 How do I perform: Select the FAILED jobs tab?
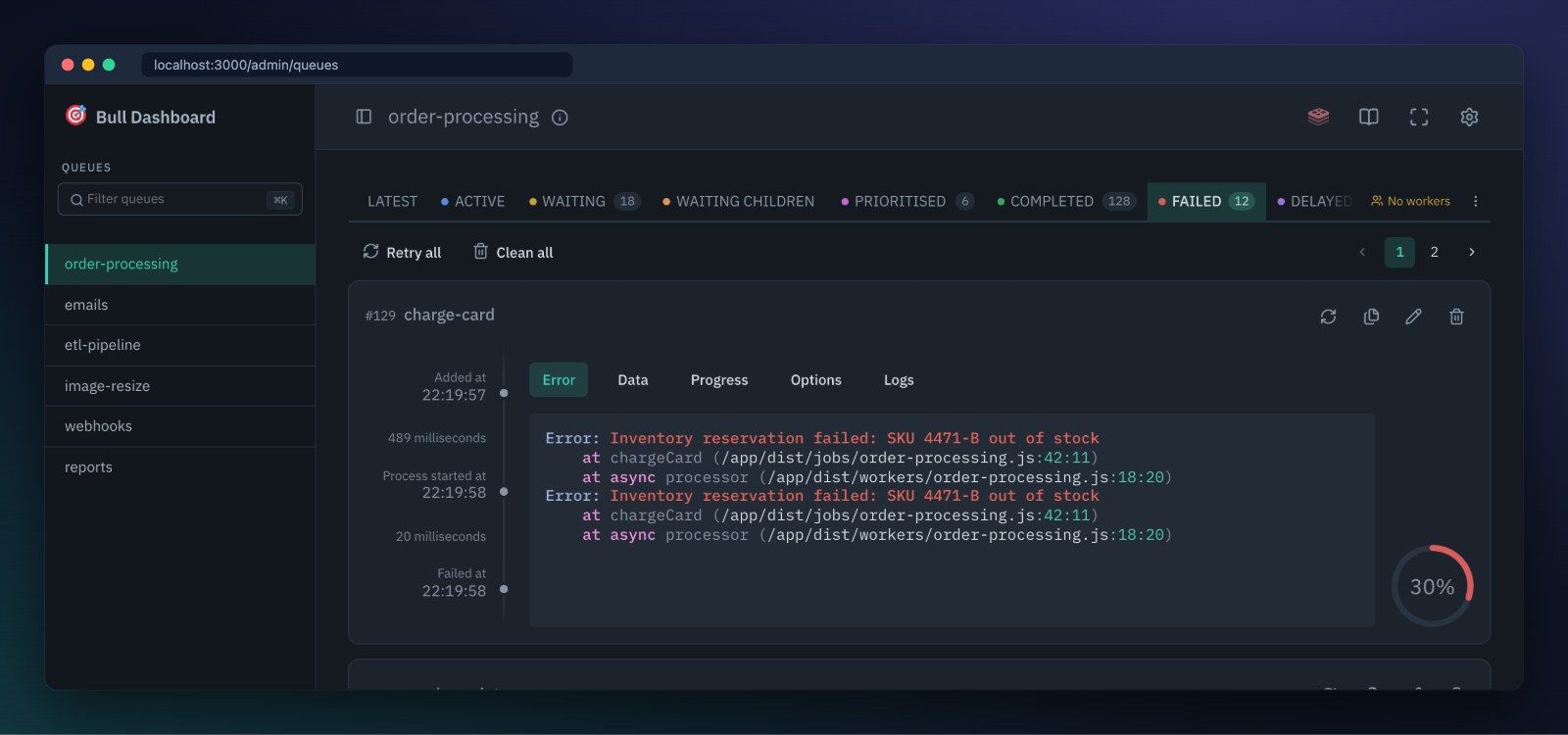click(x=1206, y=201)
